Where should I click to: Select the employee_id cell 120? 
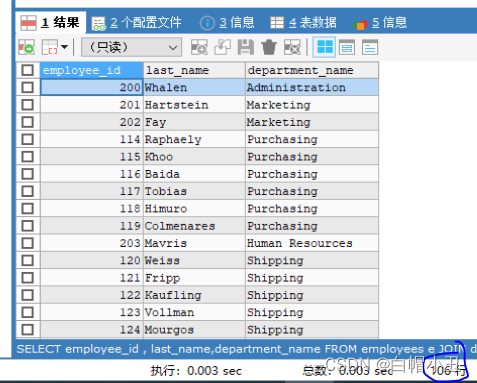click(x=92, y=261)
